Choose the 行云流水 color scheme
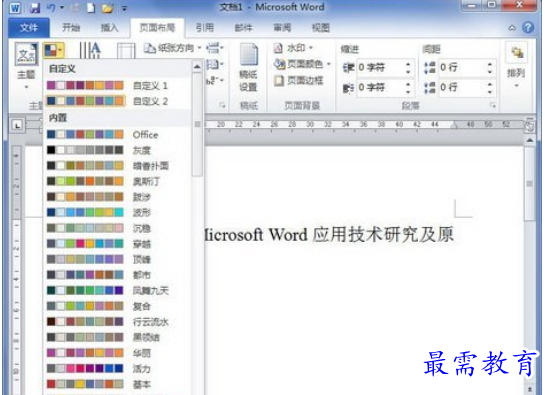 click(x=117, y=322)
